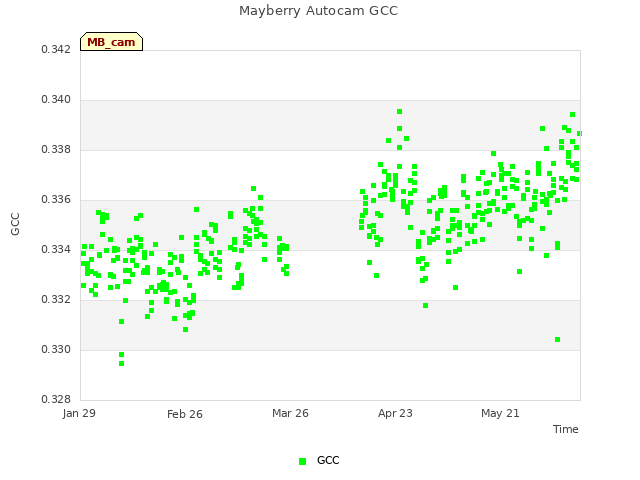
Task: Click the 0.336 y-axis value
Action: pos(56,199)
